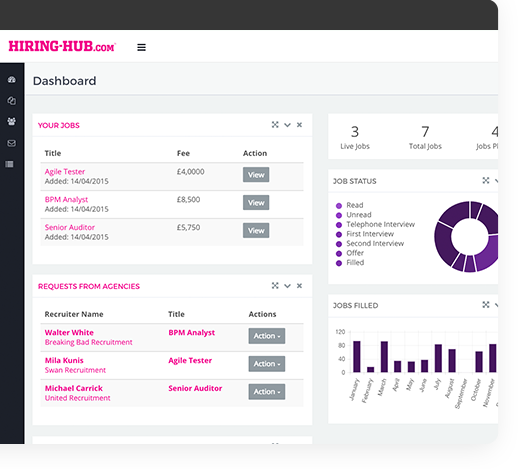Open Action dropdown for Walter White
525x469 pixels.
(x=267, y=336)
